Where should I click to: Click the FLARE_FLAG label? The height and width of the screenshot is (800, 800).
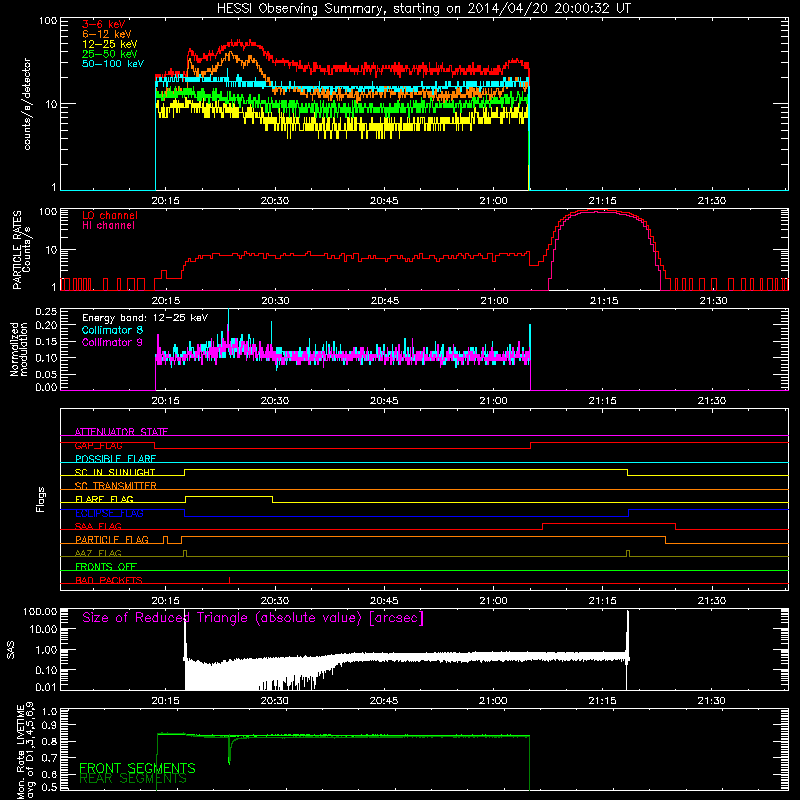pyautogui.click(x=104, y=499)
